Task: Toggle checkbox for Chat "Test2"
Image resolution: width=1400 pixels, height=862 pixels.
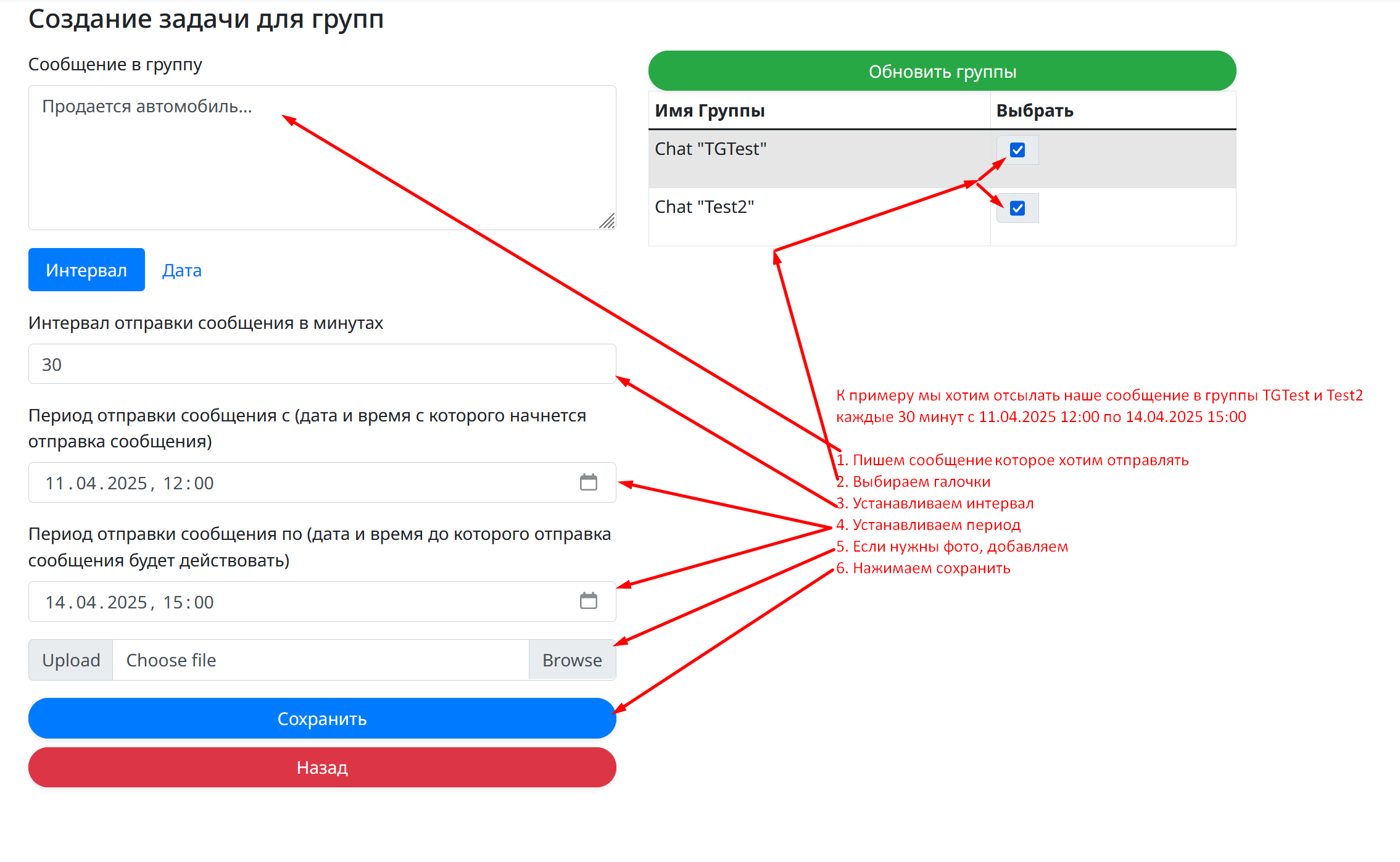Action: click(x=1017, y=208)
